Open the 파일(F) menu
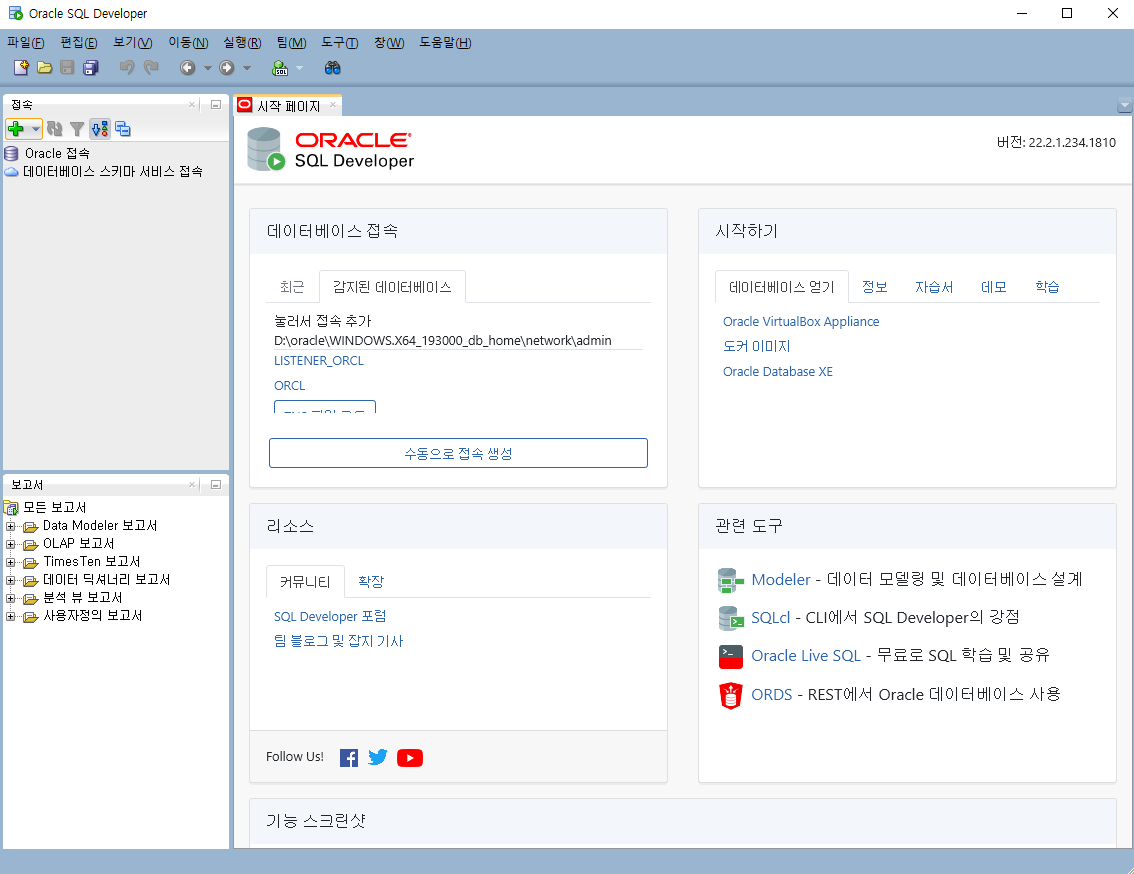 click(x=25, y=43)
